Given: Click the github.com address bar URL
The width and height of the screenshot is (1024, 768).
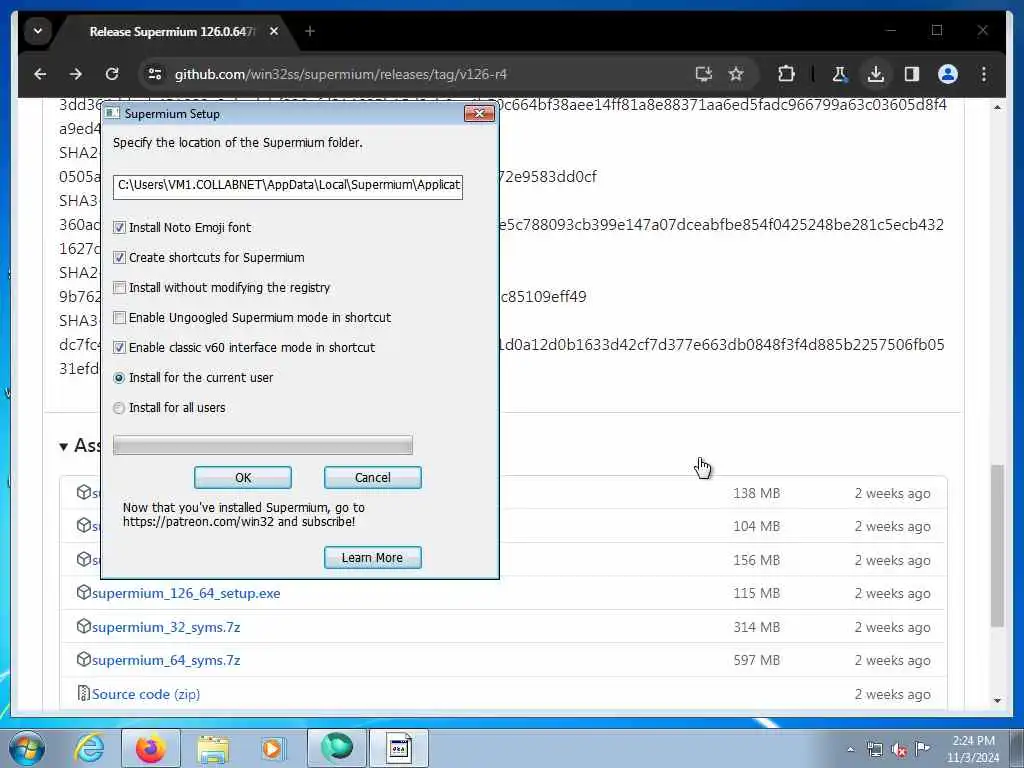Looking at the screenshot, I should point(340,74).
